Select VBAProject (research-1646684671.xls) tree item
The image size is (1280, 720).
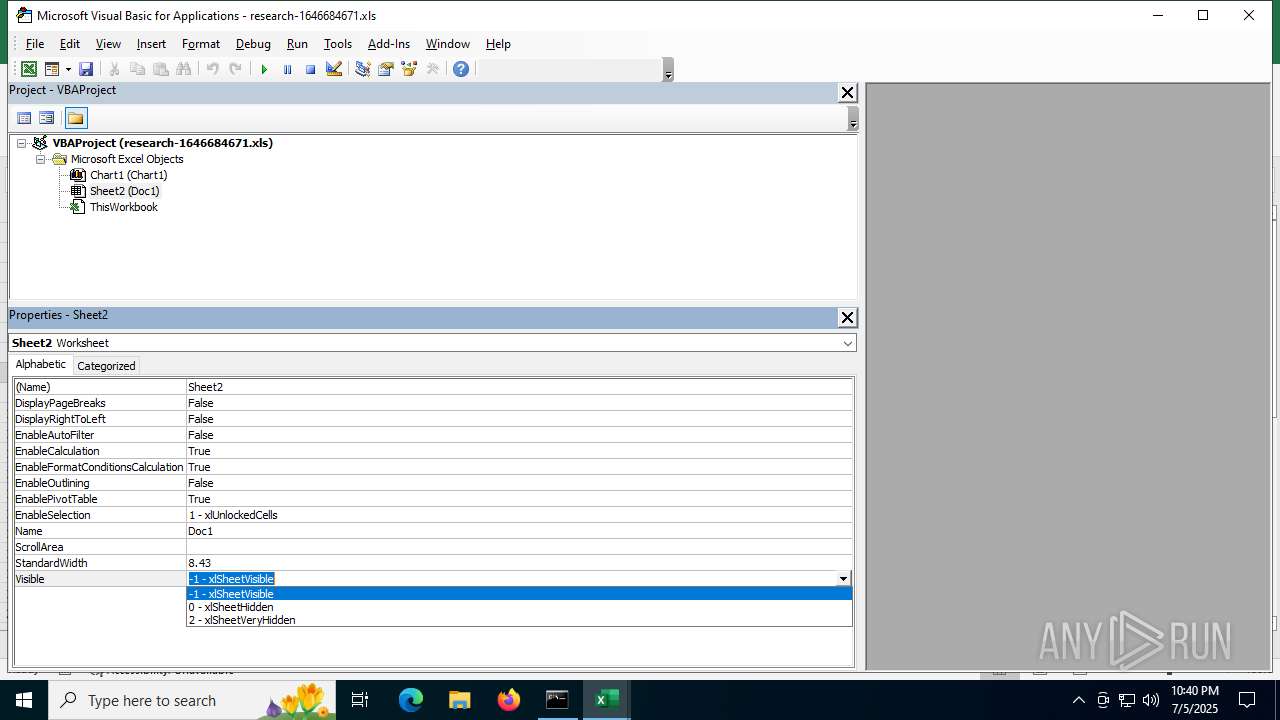click(x=163, y=143)
